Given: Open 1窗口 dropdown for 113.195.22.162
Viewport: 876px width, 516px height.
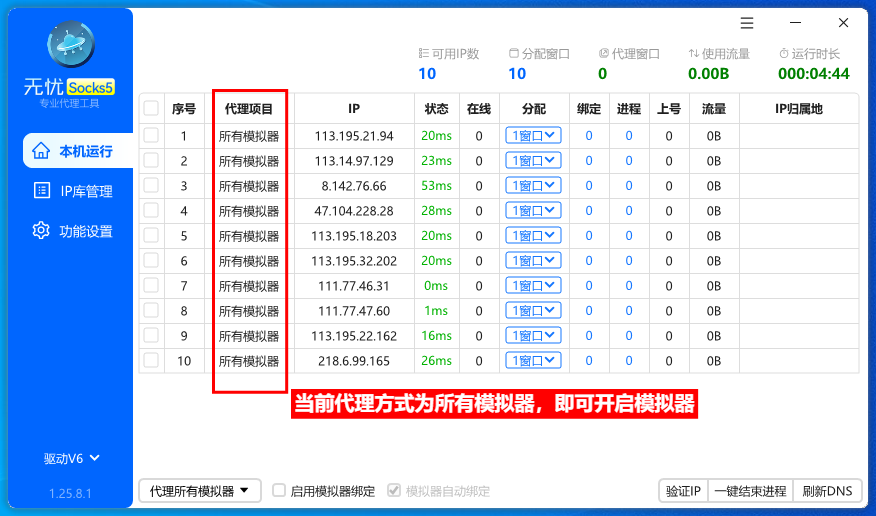Looking at the screenshot, I should tap(533, 336).
